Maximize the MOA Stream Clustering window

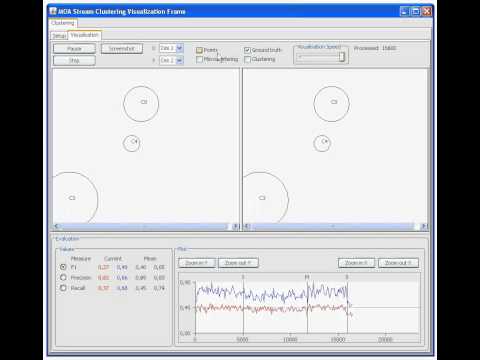coord(416,12)
